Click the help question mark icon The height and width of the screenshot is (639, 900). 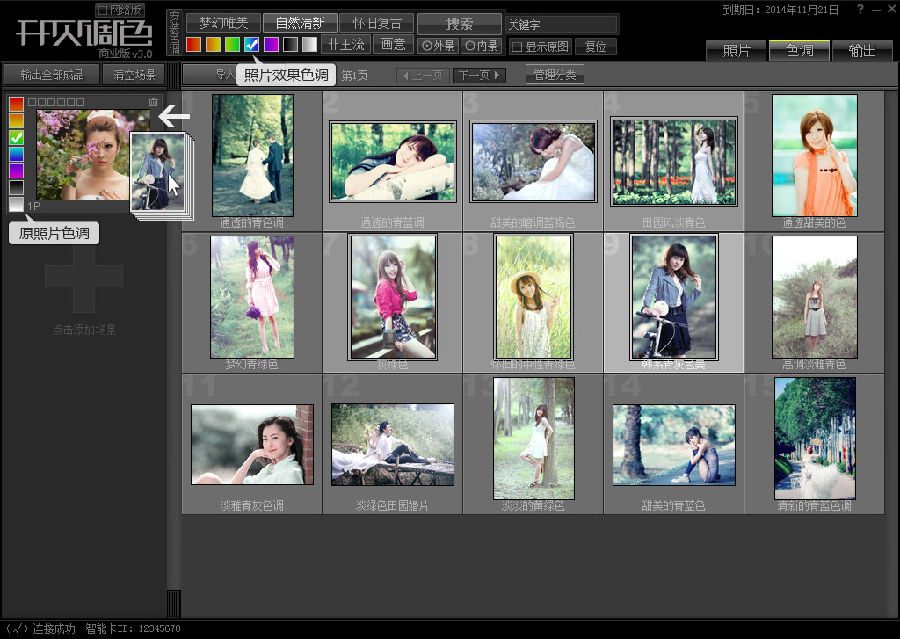pos(861,9)
